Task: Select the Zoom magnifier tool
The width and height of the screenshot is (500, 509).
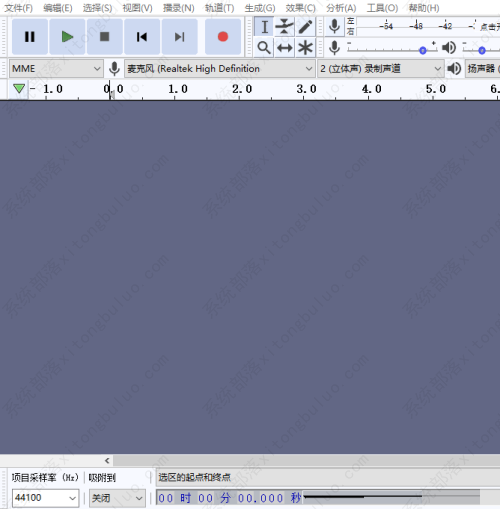Action: tap(264, 48)
